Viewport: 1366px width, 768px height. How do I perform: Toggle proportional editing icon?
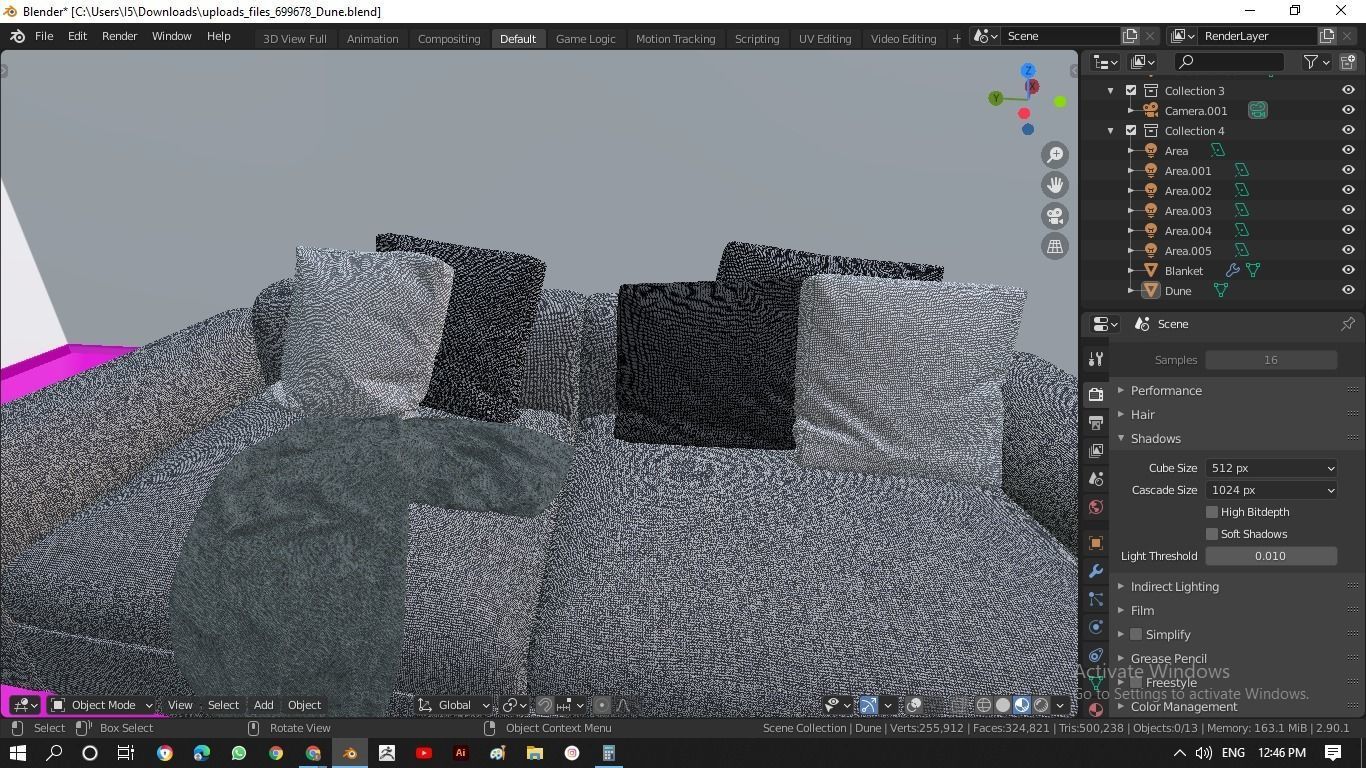coord(601,705)
